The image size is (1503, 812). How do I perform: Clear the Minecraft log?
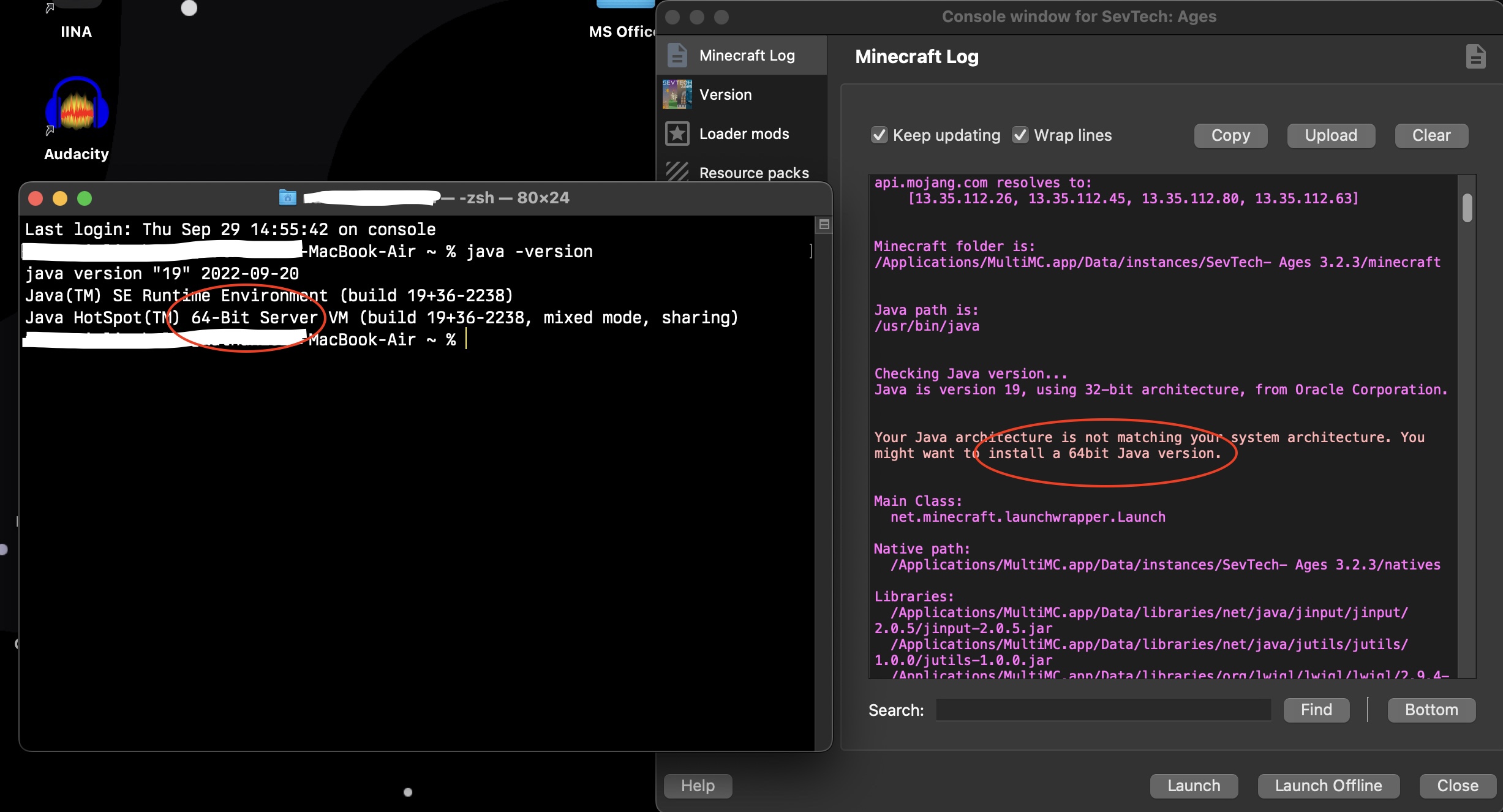pos(1431,135)
